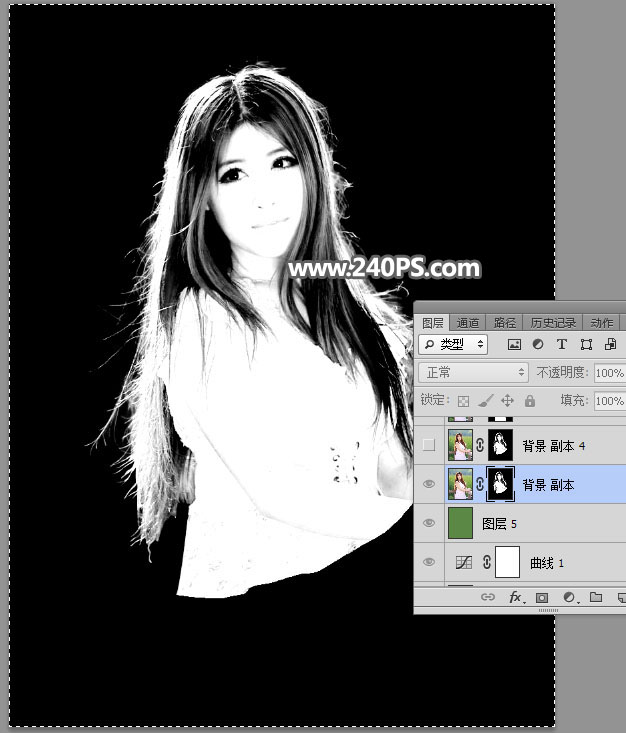Lock transparent pixels of the layer
The width and height of the screenshot is (626, 733).
463,401
